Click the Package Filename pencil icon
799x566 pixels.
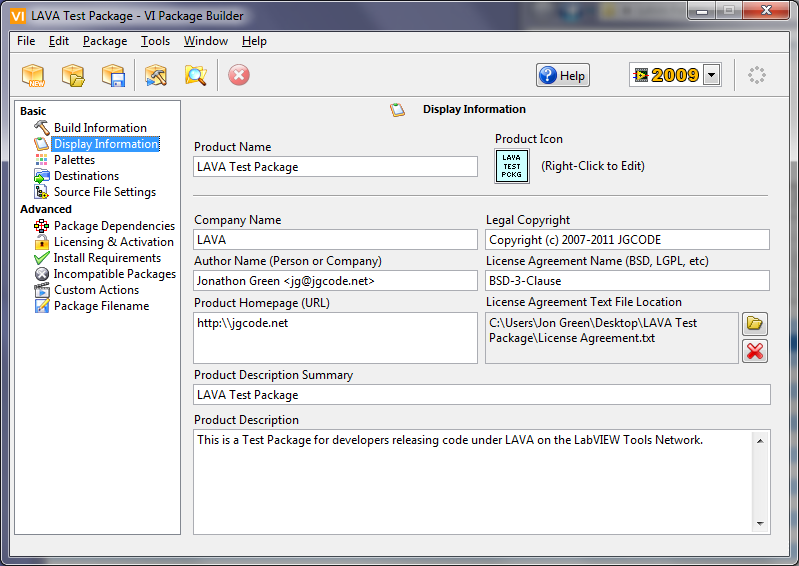(42, 306)
